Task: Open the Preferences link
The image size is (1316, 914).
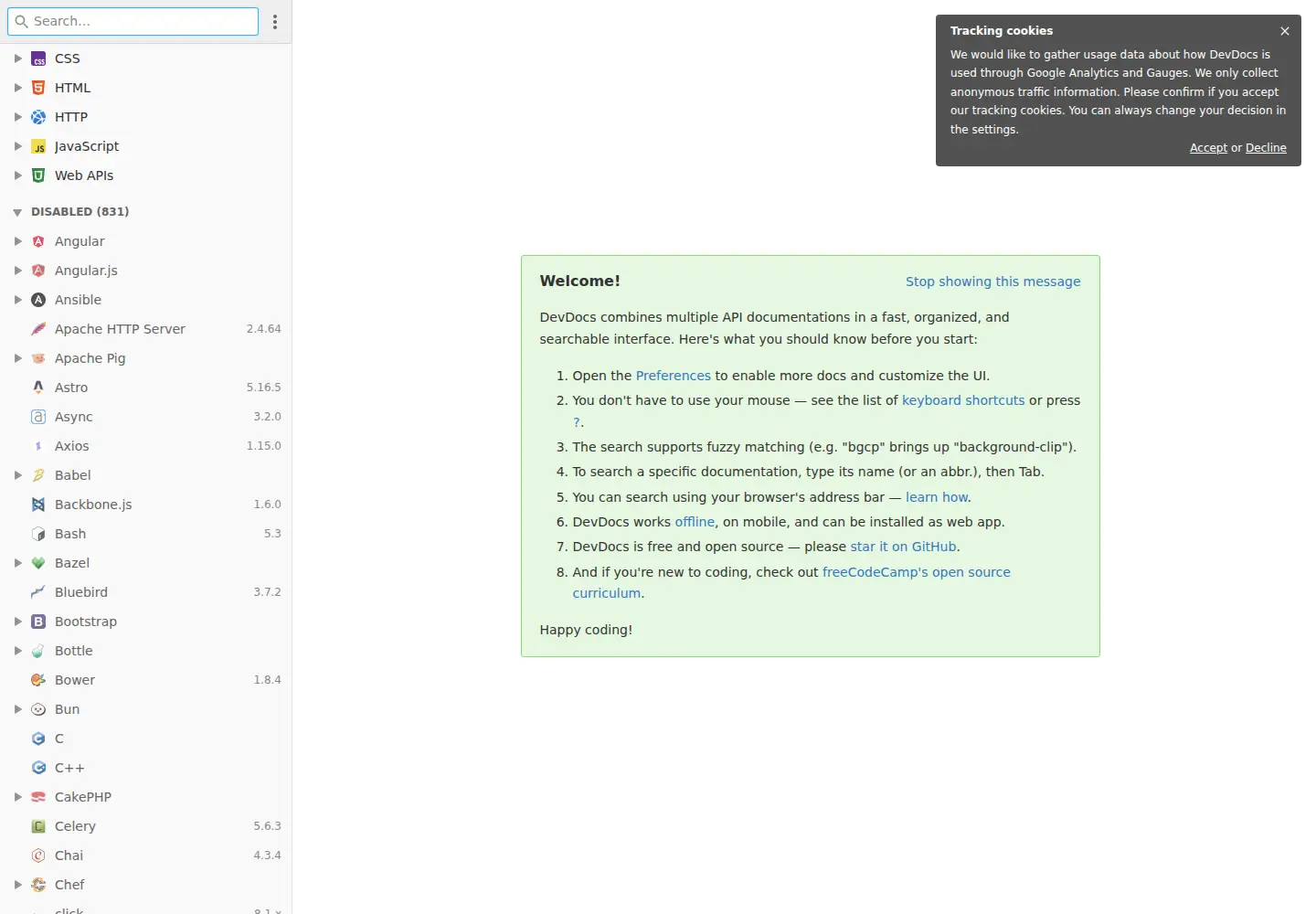Action: tap(673, 376)
